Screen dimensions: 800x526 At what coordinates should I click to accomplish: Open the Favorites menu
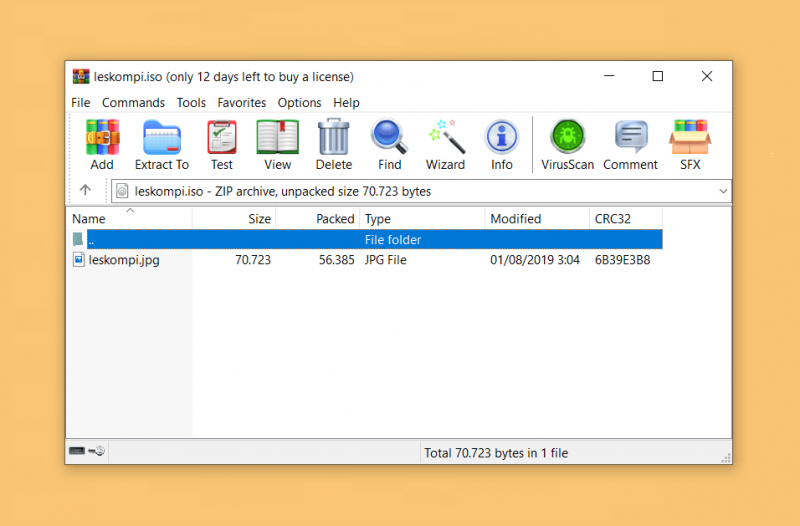coord(241,103)
